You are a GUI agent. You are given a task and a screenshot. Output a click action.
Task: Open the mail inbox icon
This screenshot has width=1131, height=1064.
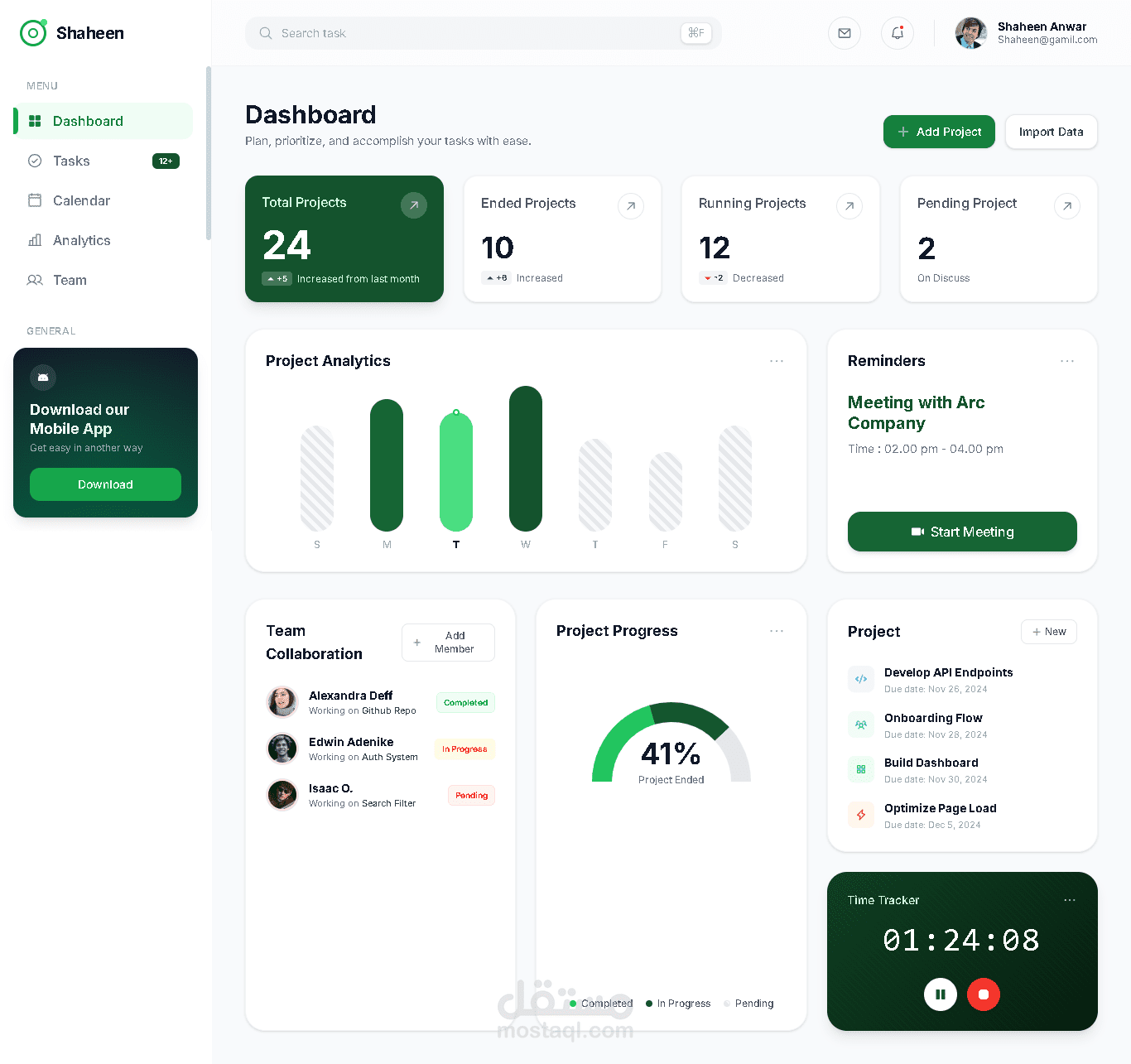click(845, 33)
